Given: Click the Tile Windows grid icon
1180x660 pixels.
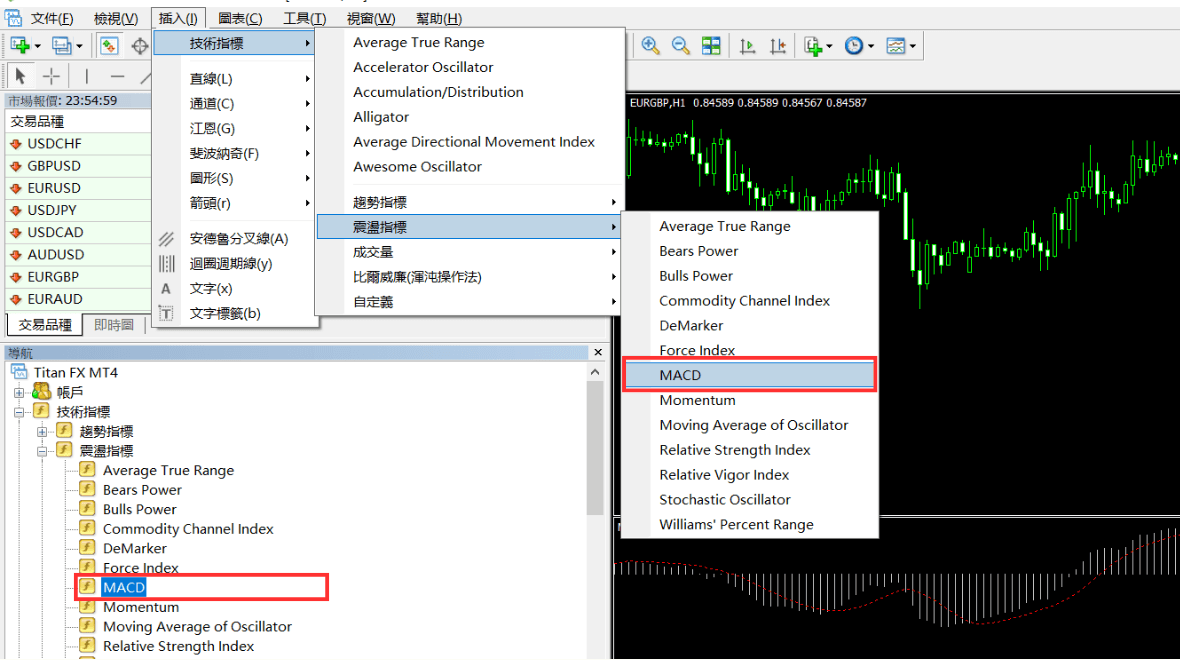Looking at the screenshot, I should [x=711, y=46].
